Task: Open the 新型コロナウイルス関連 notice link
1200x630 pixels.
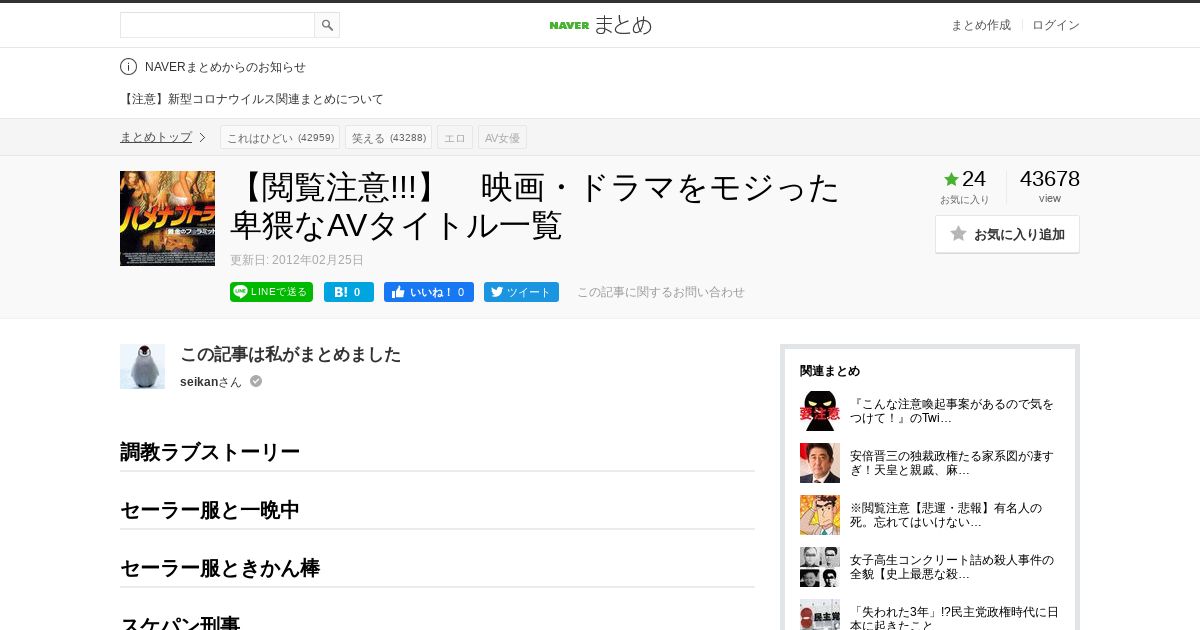Action: [252, 99]
